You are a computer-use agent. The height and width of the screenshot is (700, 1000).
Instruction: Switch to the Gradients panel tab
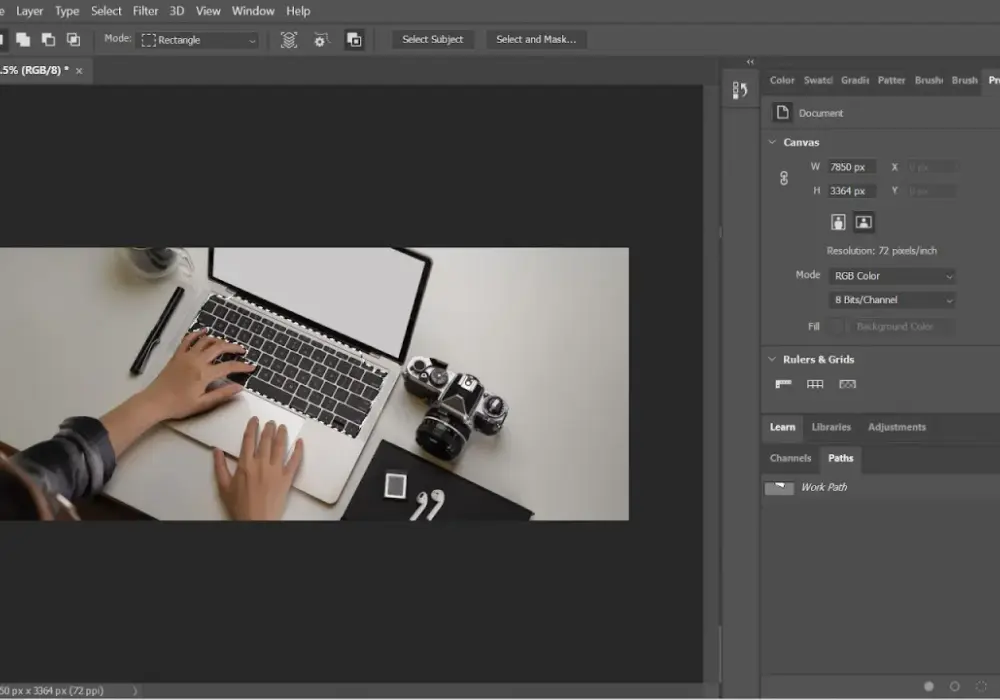855,80
